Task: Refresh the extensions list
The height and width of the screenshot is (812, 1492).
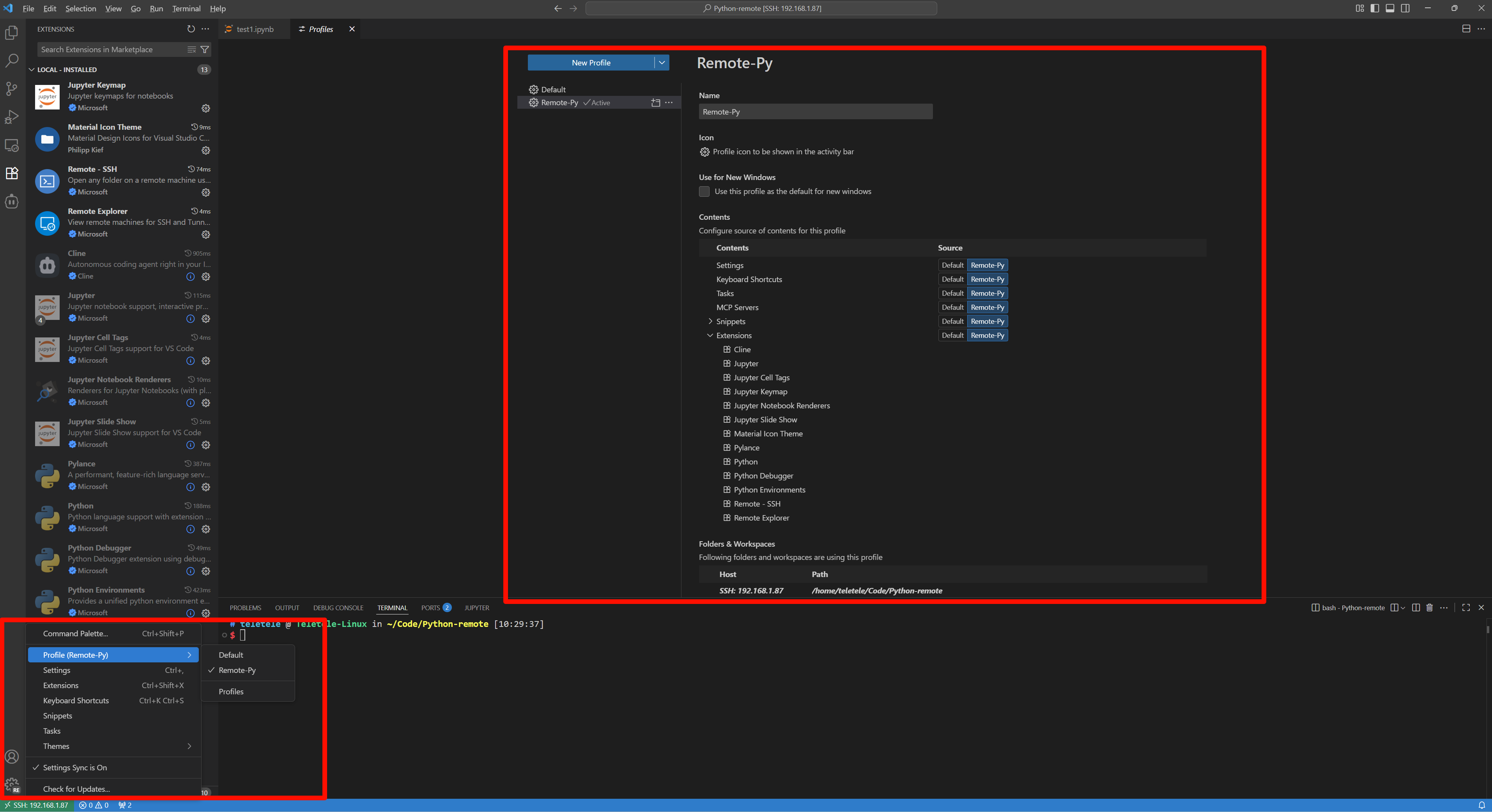Action: [x=191, y=29]
